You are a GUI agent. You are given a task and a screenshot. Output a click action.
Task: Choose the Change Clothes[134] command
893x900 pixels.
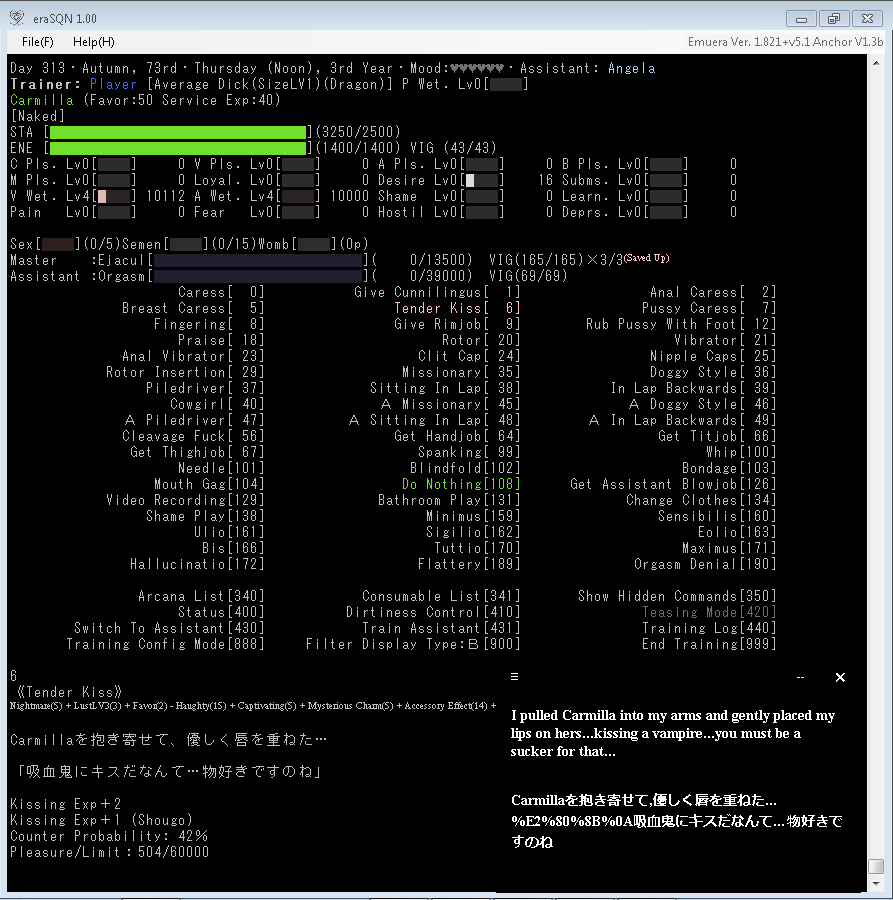point(700,500)
